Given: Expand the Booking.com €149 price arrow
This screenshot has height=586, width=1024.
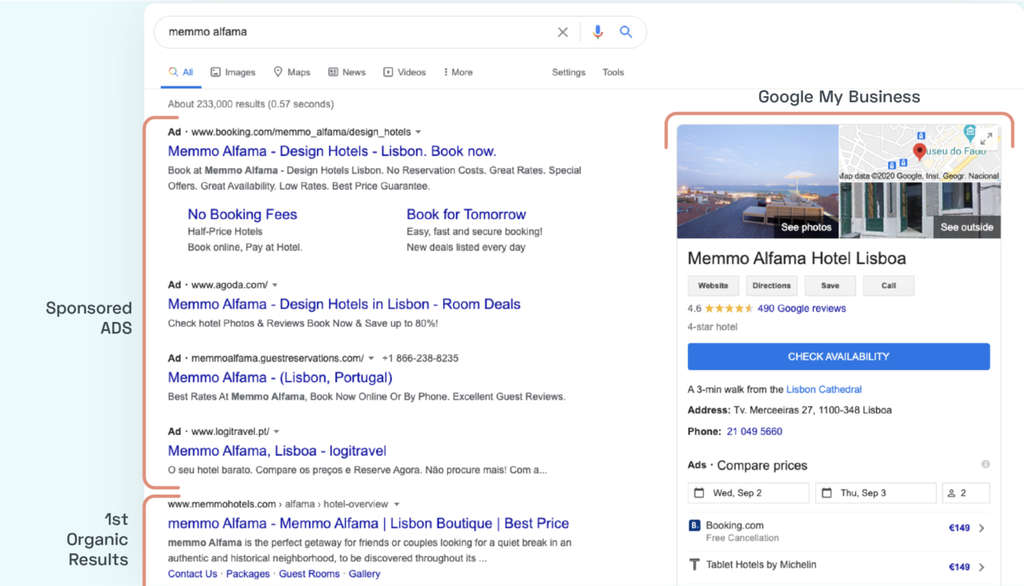Looking at the screenshot, I should [x=981, y=529].
